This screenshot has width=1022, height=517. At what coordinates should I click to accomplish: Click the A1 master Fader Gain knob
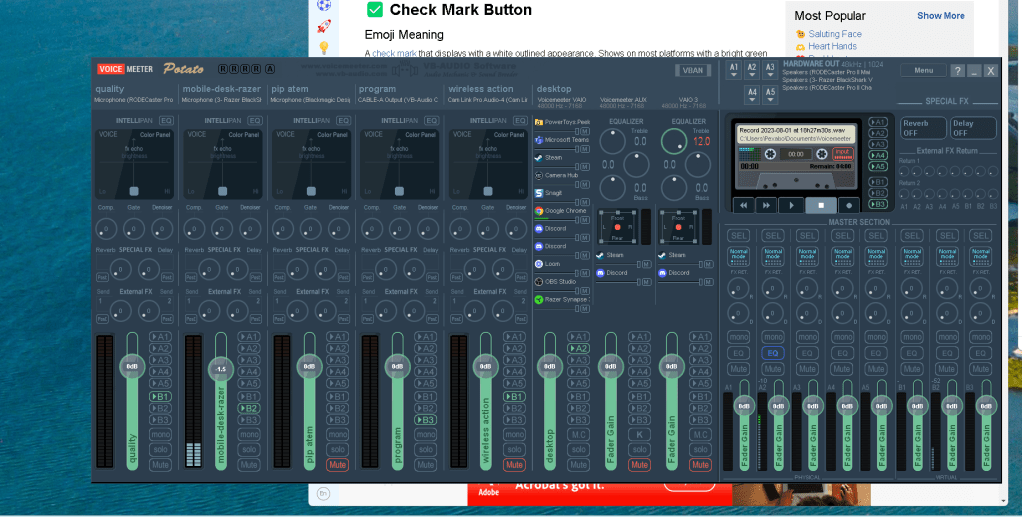[x=744, y=406]
